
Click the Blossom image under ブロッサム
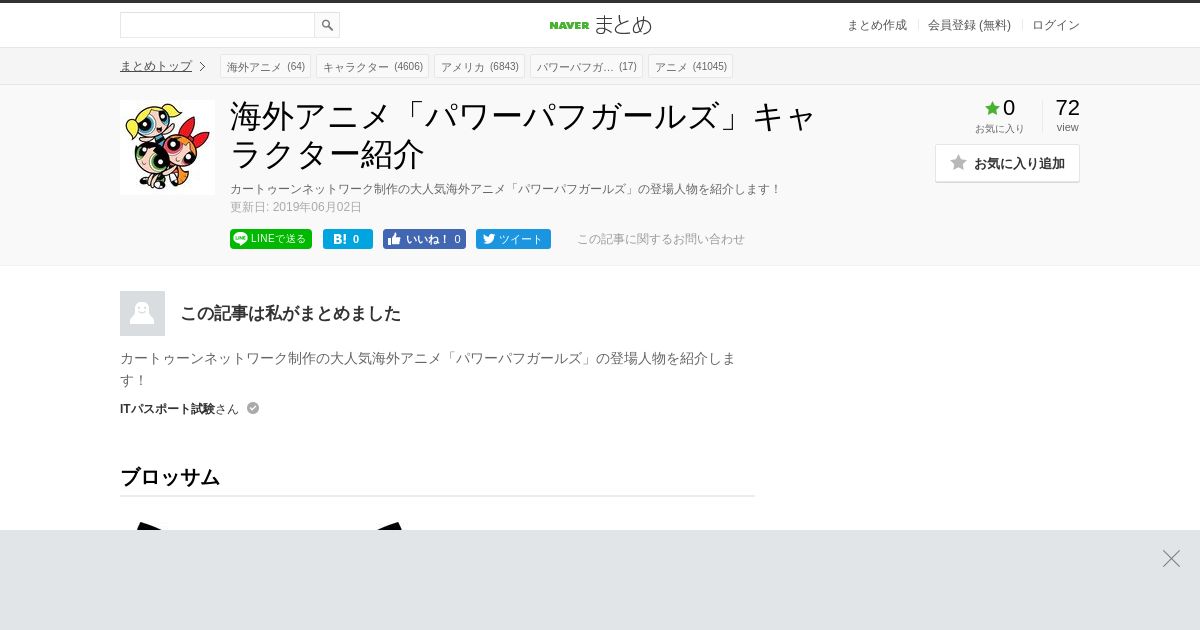(270, 526)
